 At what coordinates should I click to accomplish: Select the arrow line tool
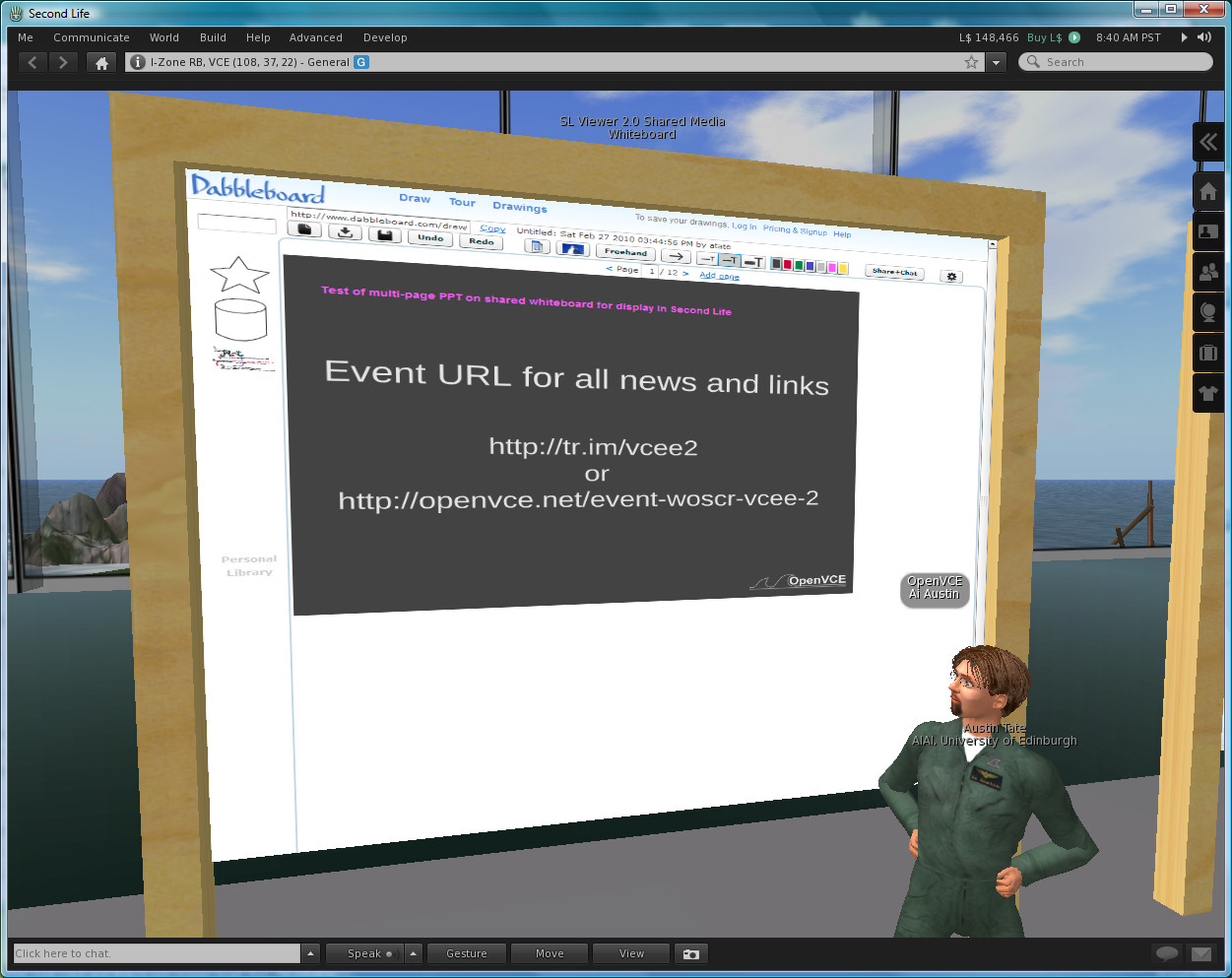pos(676,256)
